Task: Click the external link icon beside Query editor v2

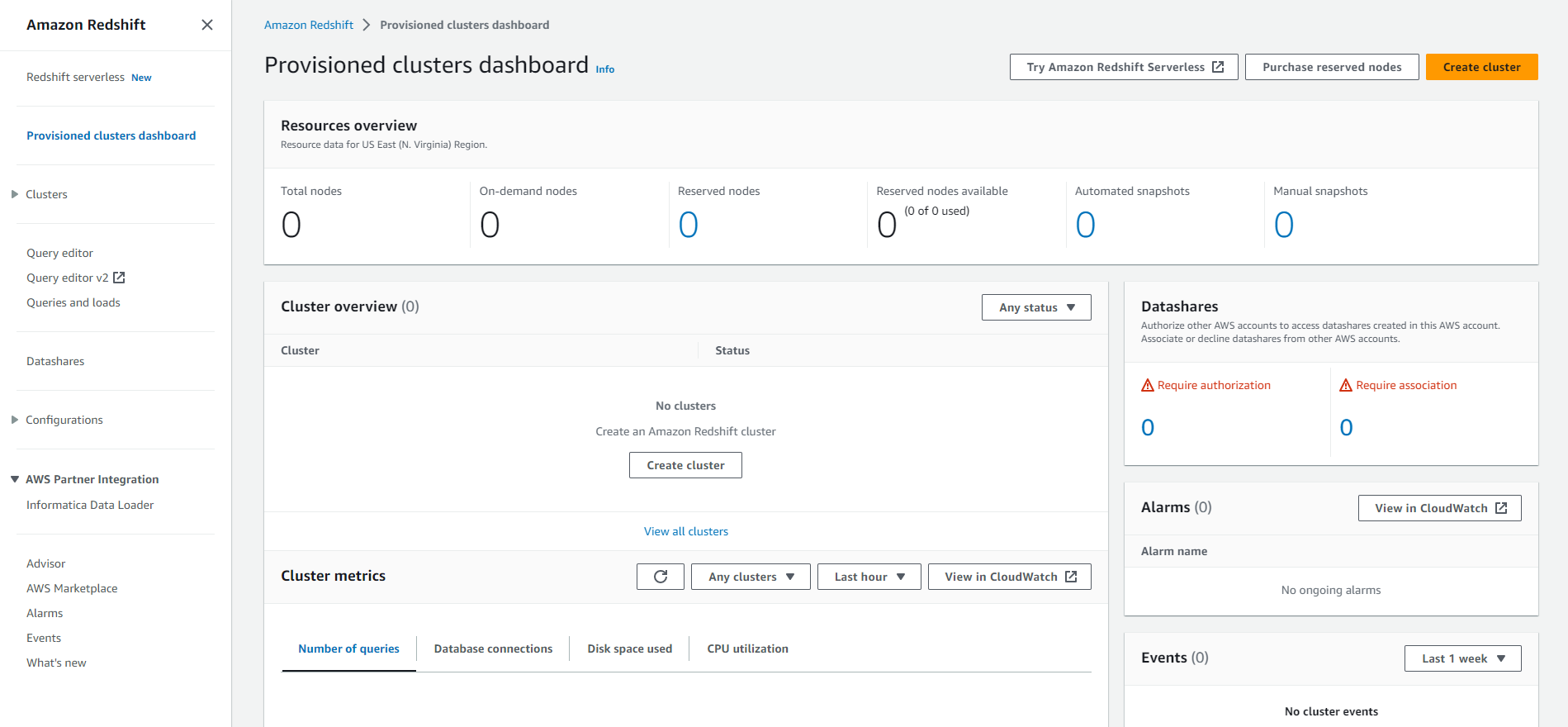Action: (x=119, y=278)
